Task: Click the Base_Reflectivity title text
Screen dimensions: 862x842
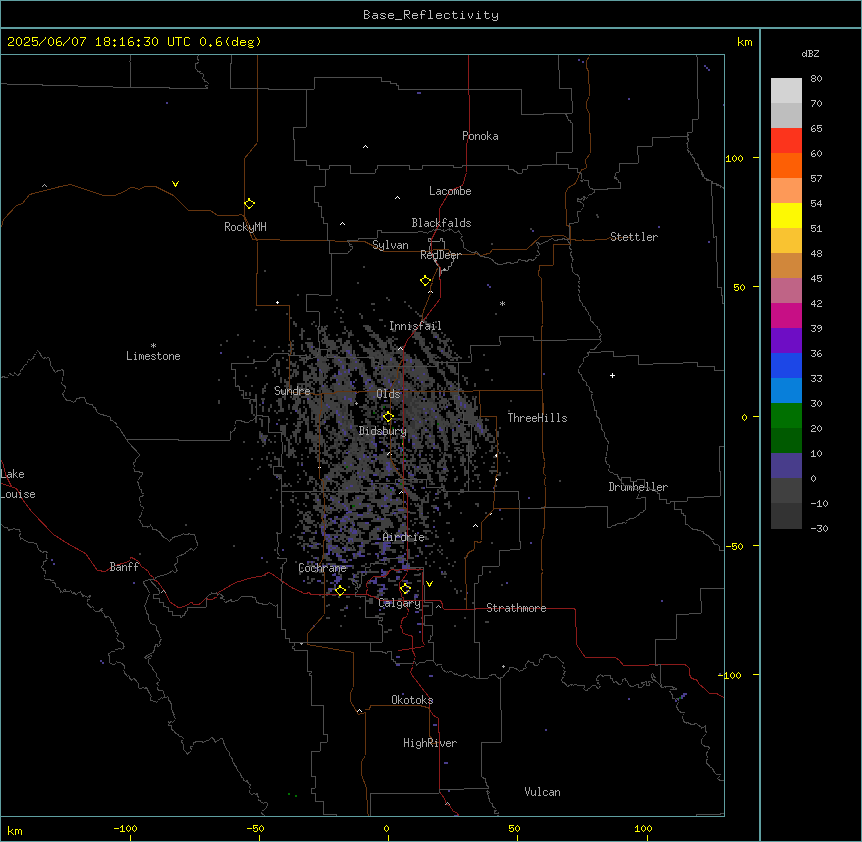Action: pyautogui.click(x=431, y=15)
